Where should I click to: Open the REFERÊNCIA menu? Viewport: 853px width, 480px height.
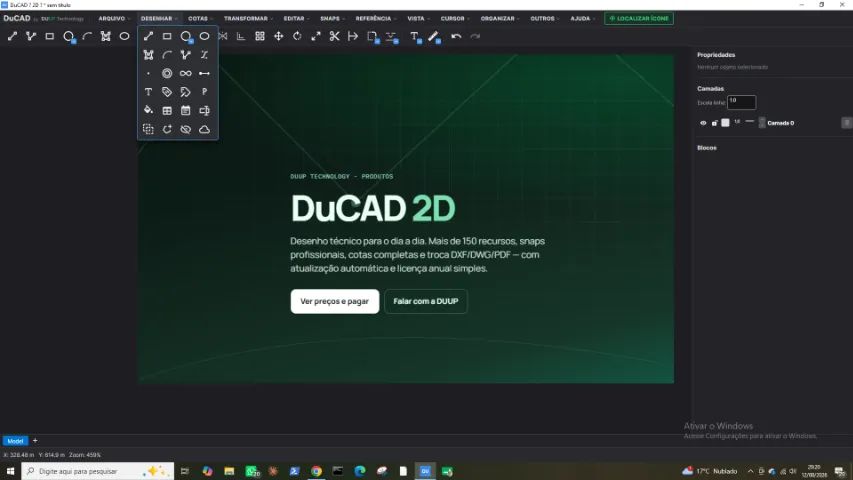tap(375, 19)
